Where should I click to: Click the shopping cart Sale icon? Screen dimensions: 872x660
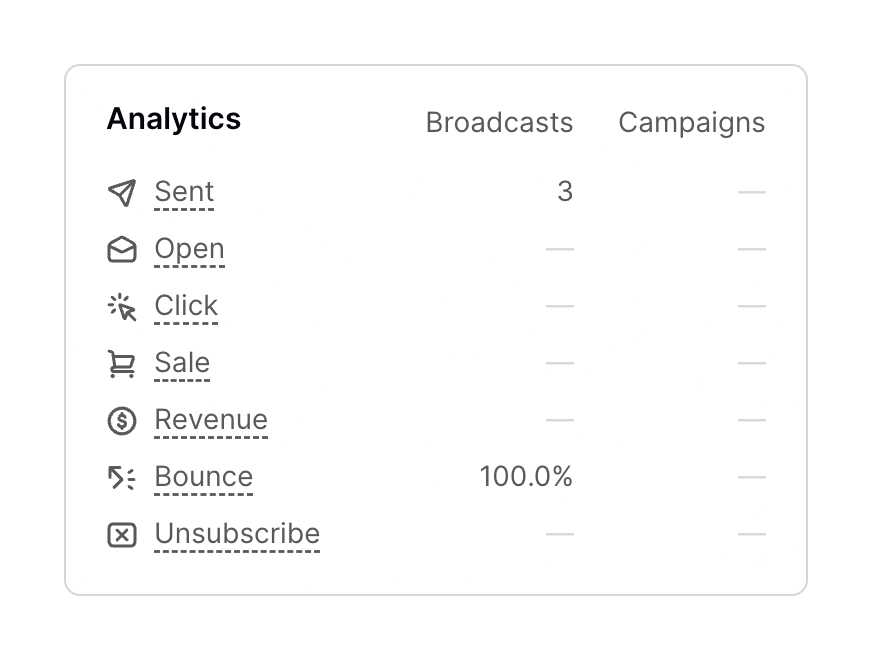pos(122,364)
